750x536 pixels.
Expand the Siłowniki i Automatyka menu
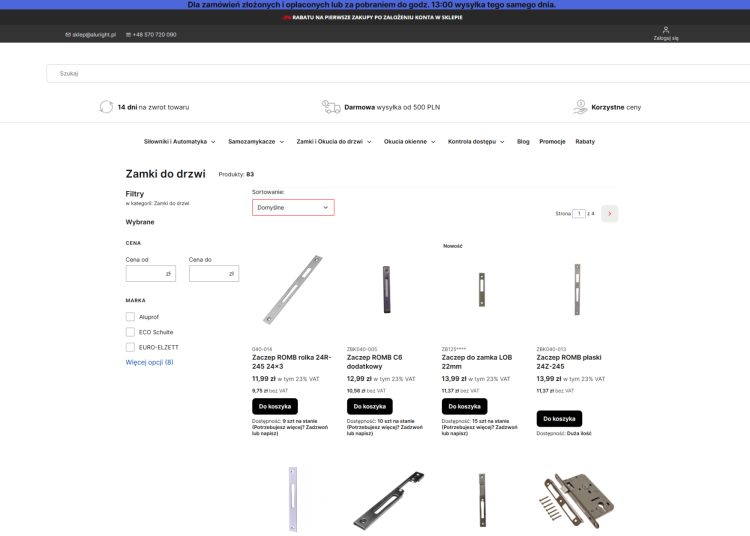pyautogui.click(x=180, y=141)
